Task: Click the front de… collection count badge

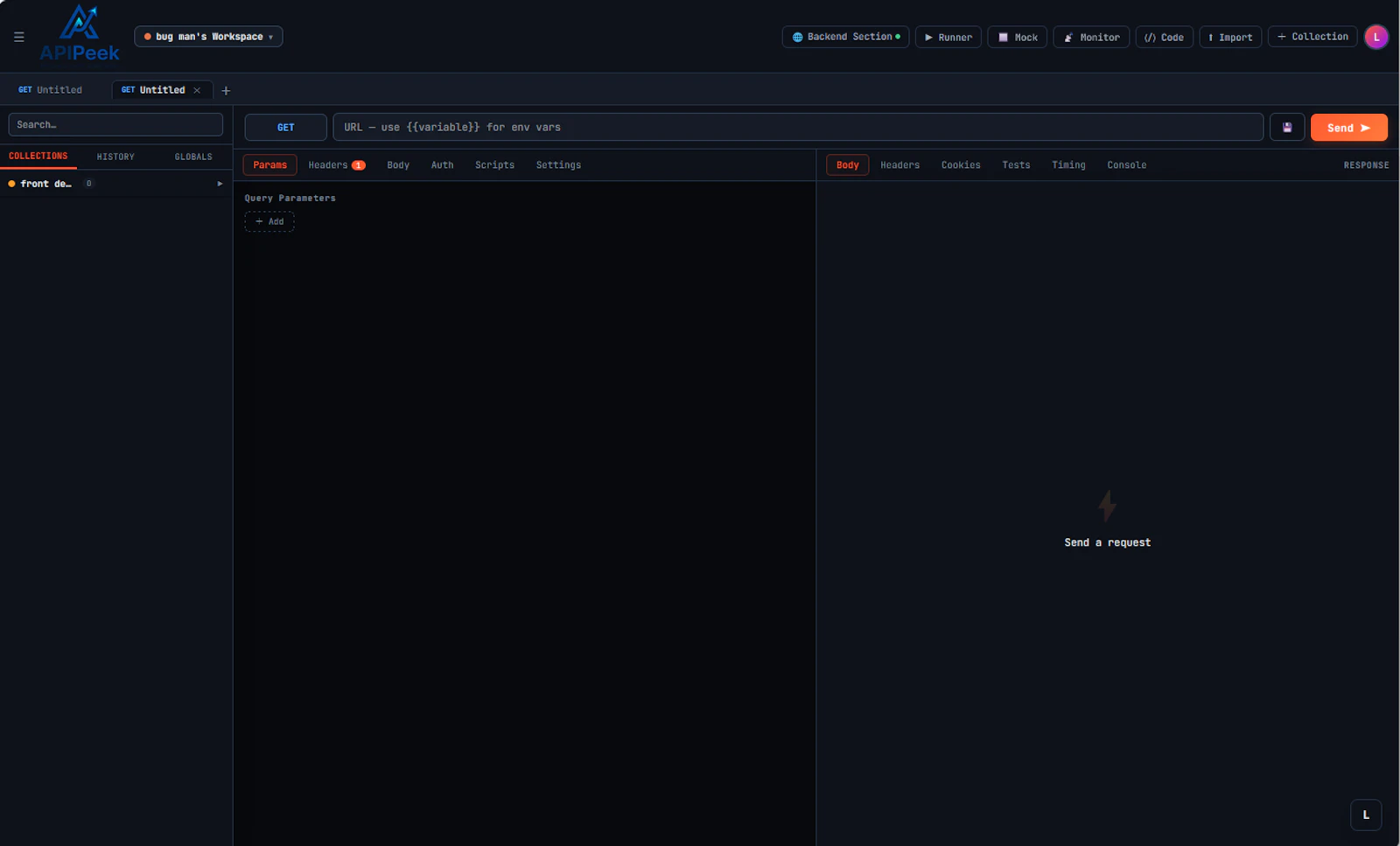Action: (88, 184)
